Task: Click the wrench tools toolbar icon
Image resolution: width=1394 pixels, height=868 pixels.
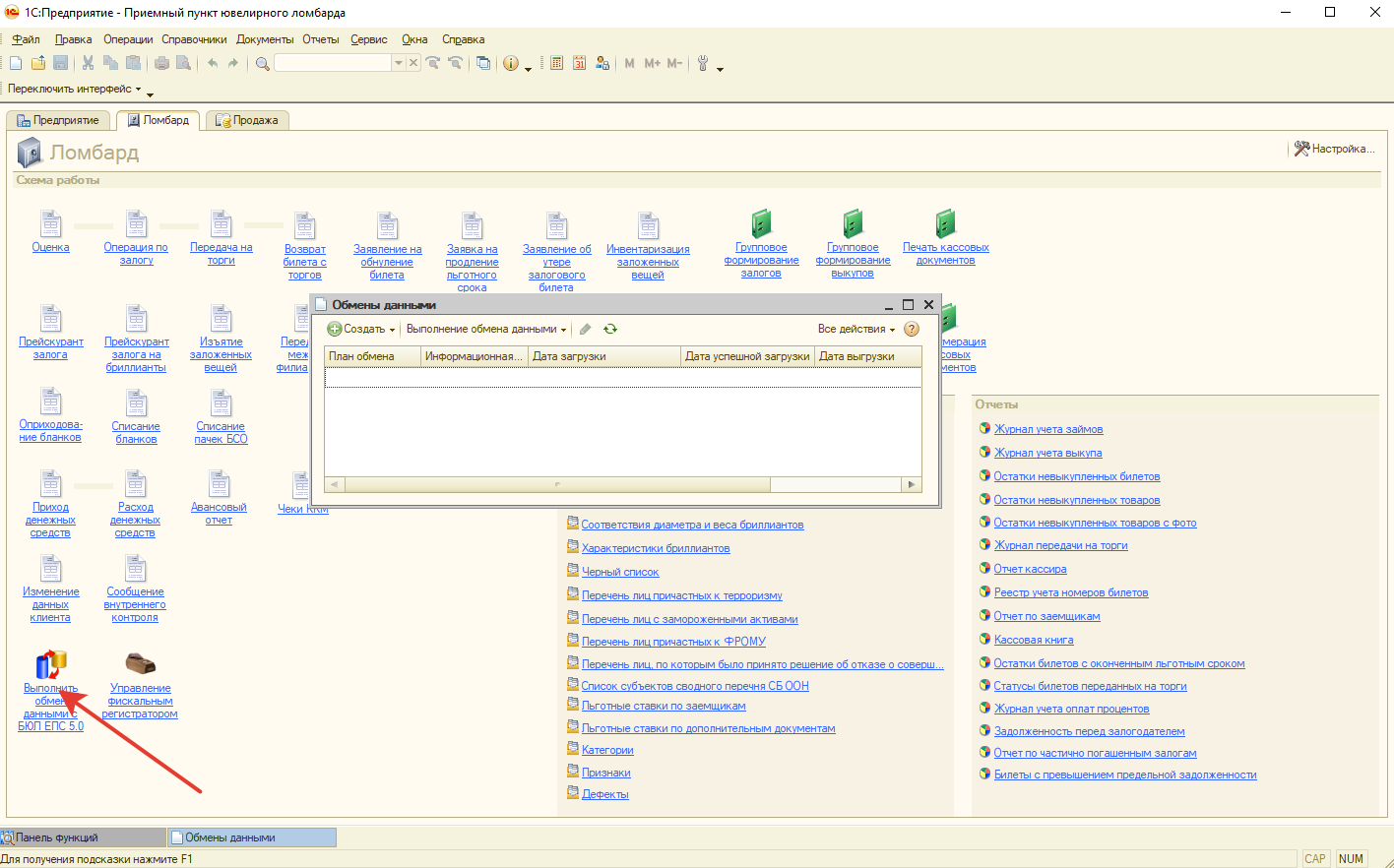Action: (703, 63)
